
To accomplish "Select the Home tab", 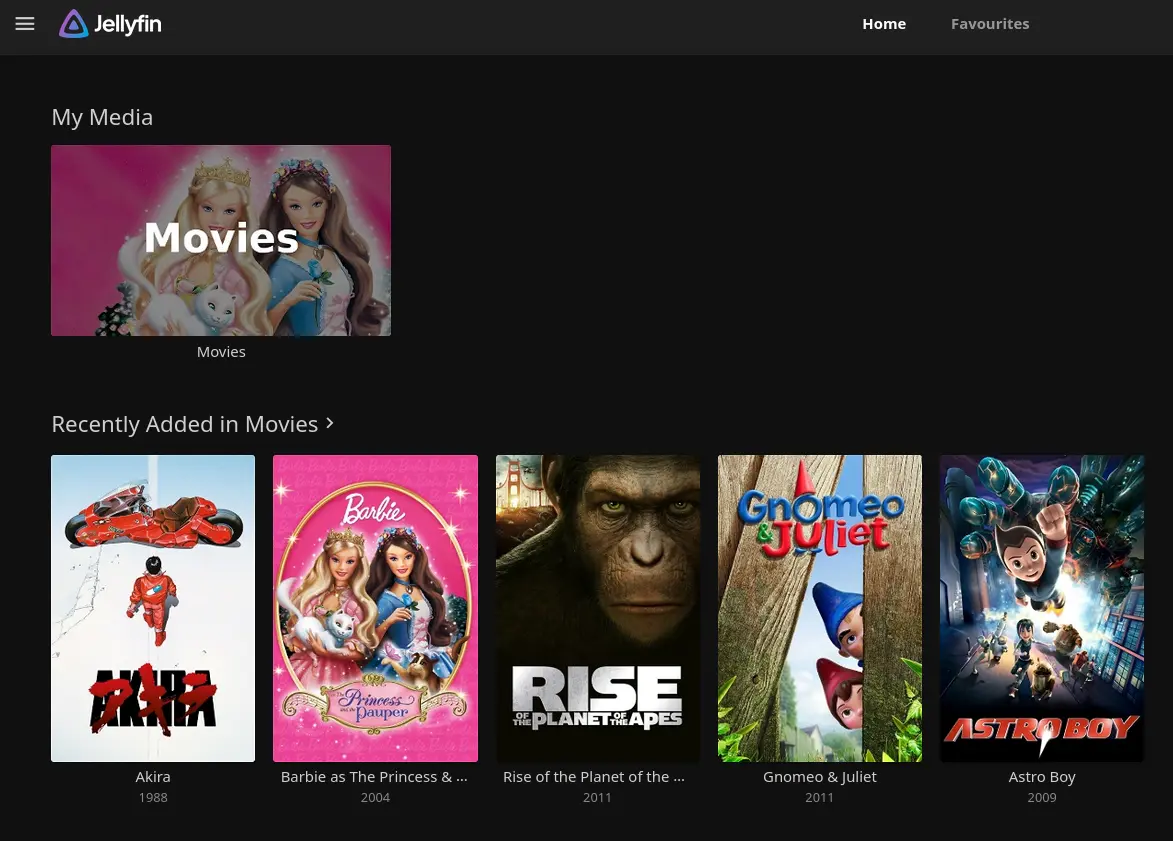I will (x=884, y=24).
